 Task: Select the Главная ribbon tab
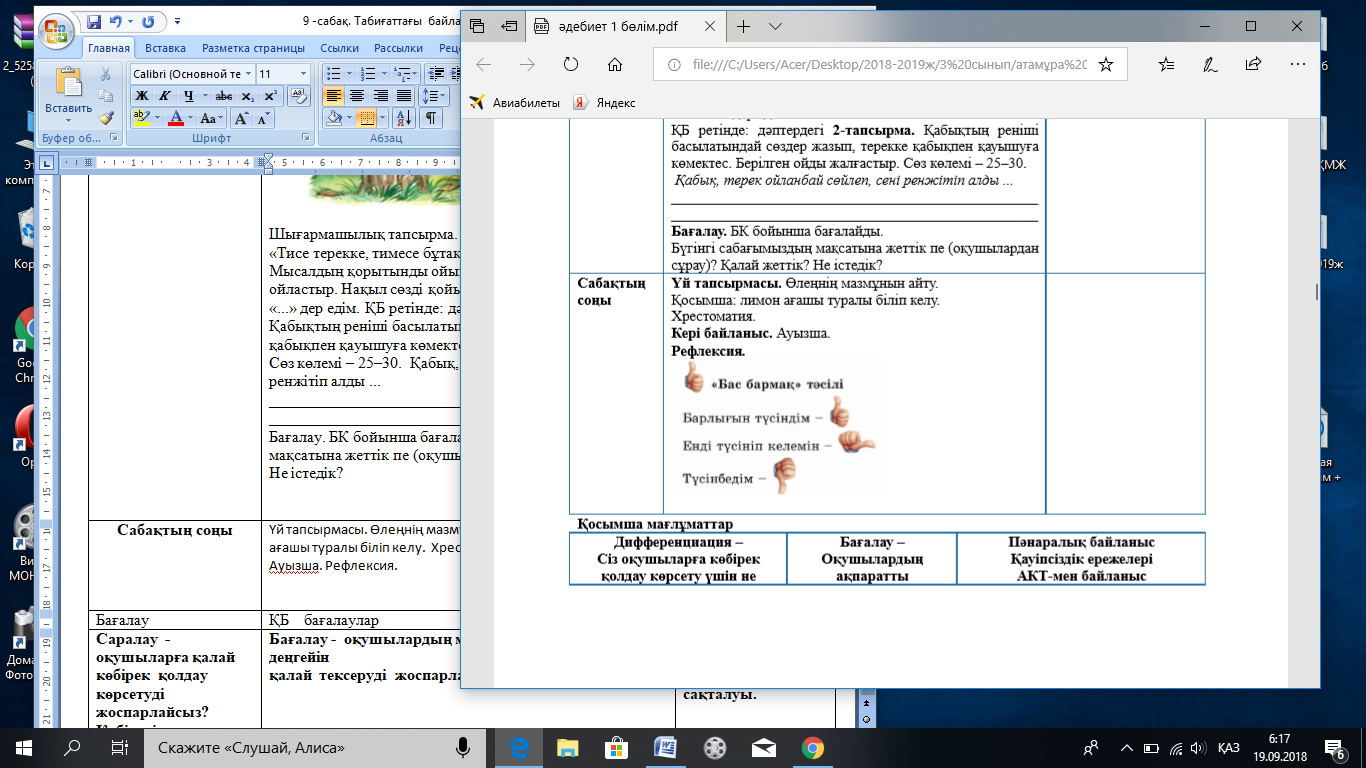coord(109,48)
